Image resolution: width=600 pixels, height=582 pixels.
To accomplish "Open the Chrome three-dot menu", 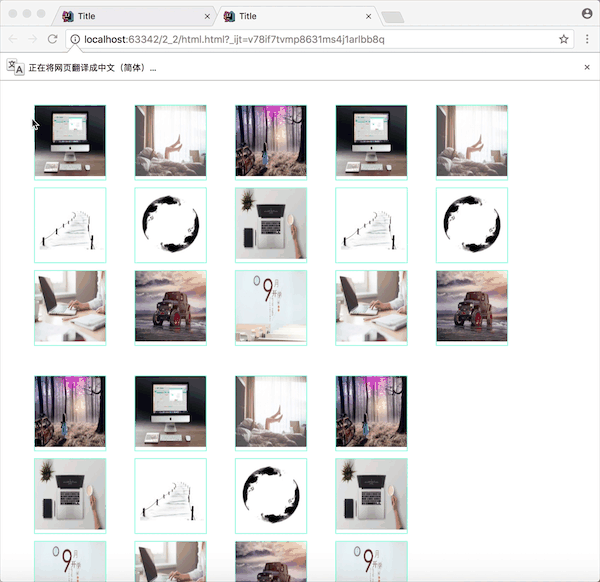I will 587,39.
